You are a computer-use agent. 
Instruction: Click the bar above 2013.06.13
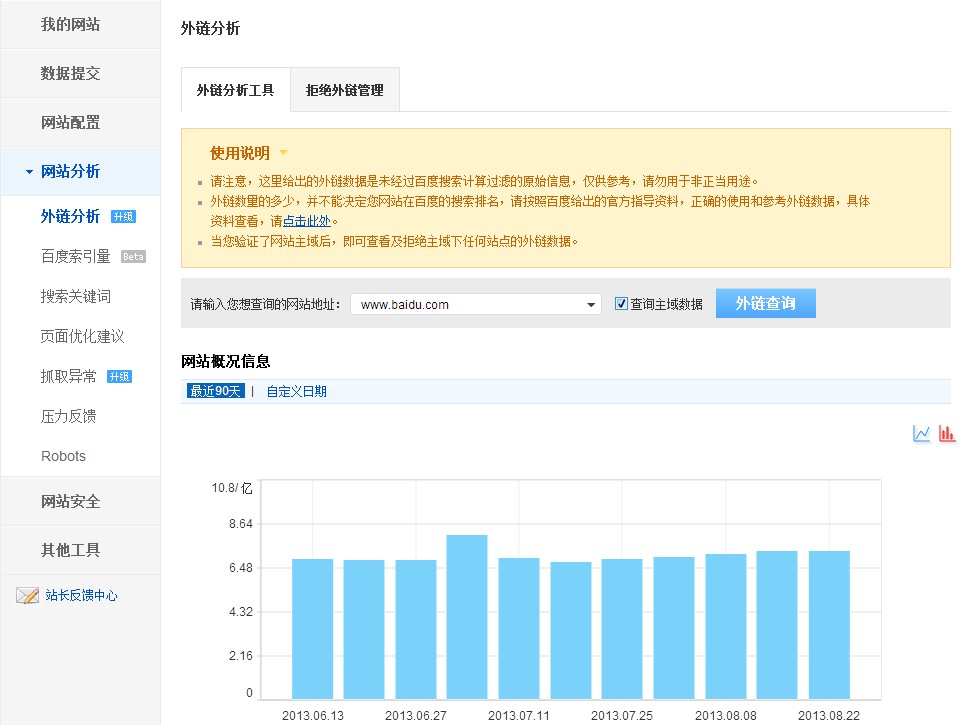pos(312,629)
